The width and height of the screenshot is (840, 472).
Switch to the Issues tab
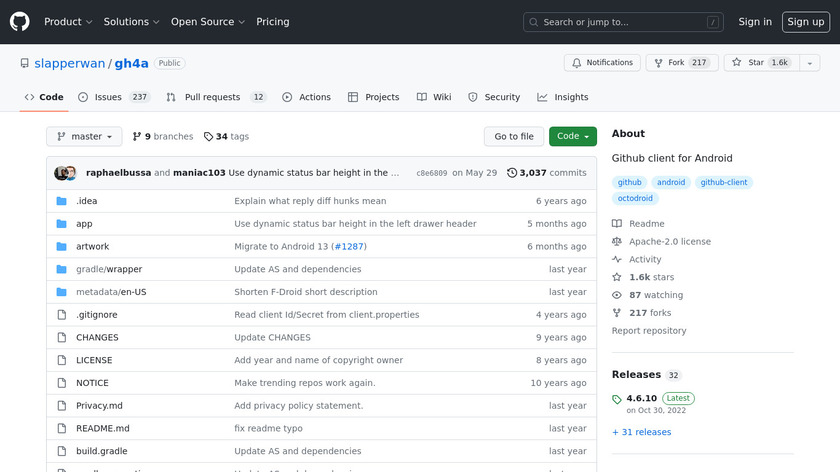[x=113, y=97]
